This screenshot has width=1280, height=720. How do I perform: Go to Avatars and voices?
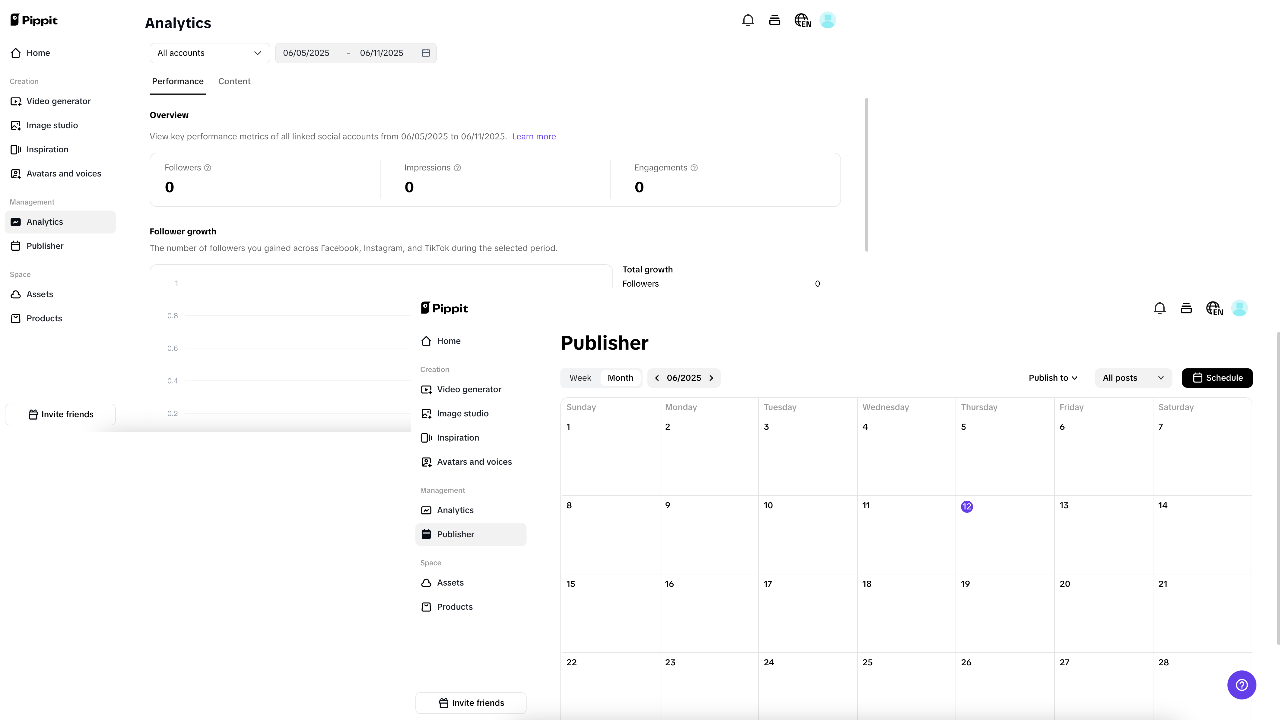click(474, 461)
